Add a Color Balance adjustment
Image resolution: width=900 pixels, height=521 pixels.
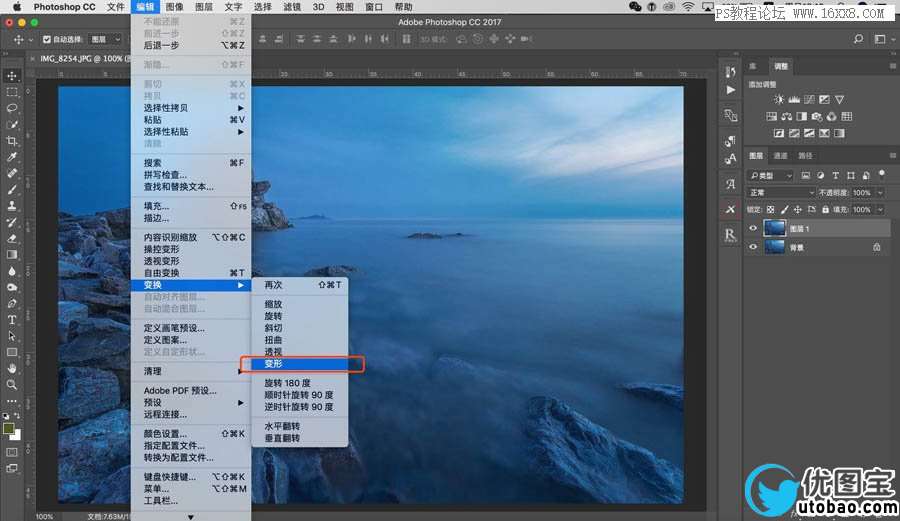coord(786,116)
